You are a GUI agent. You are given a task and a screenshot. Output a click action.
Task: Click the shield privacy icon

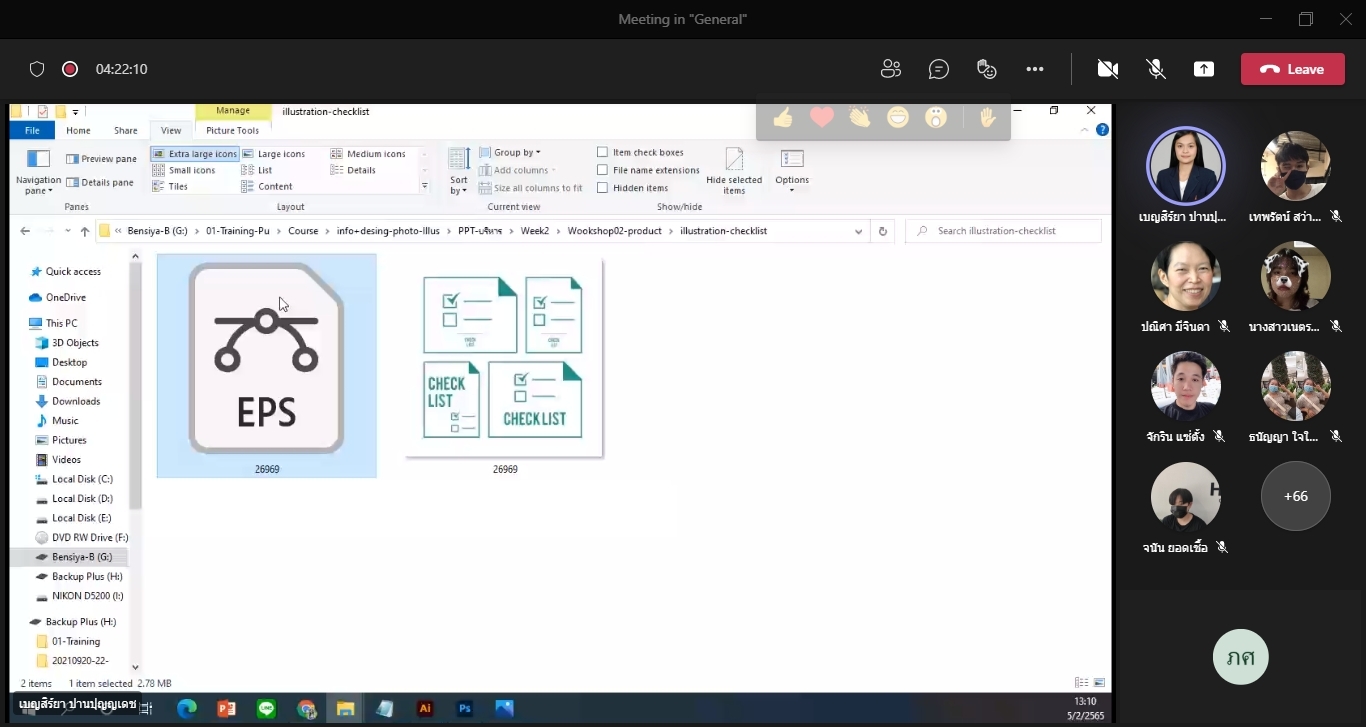coord(37,69)
